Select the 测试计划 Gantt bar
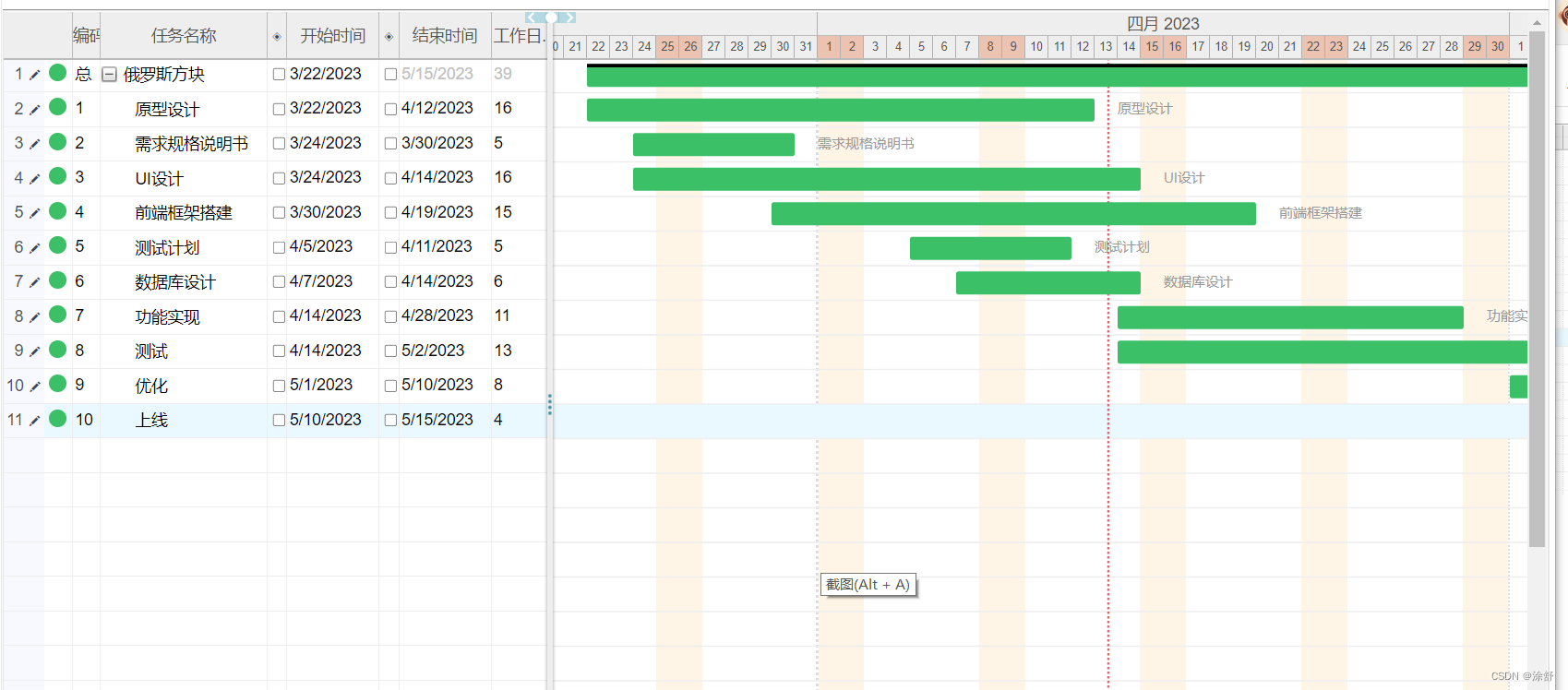The image size is (1568, 690). [990, 248]
